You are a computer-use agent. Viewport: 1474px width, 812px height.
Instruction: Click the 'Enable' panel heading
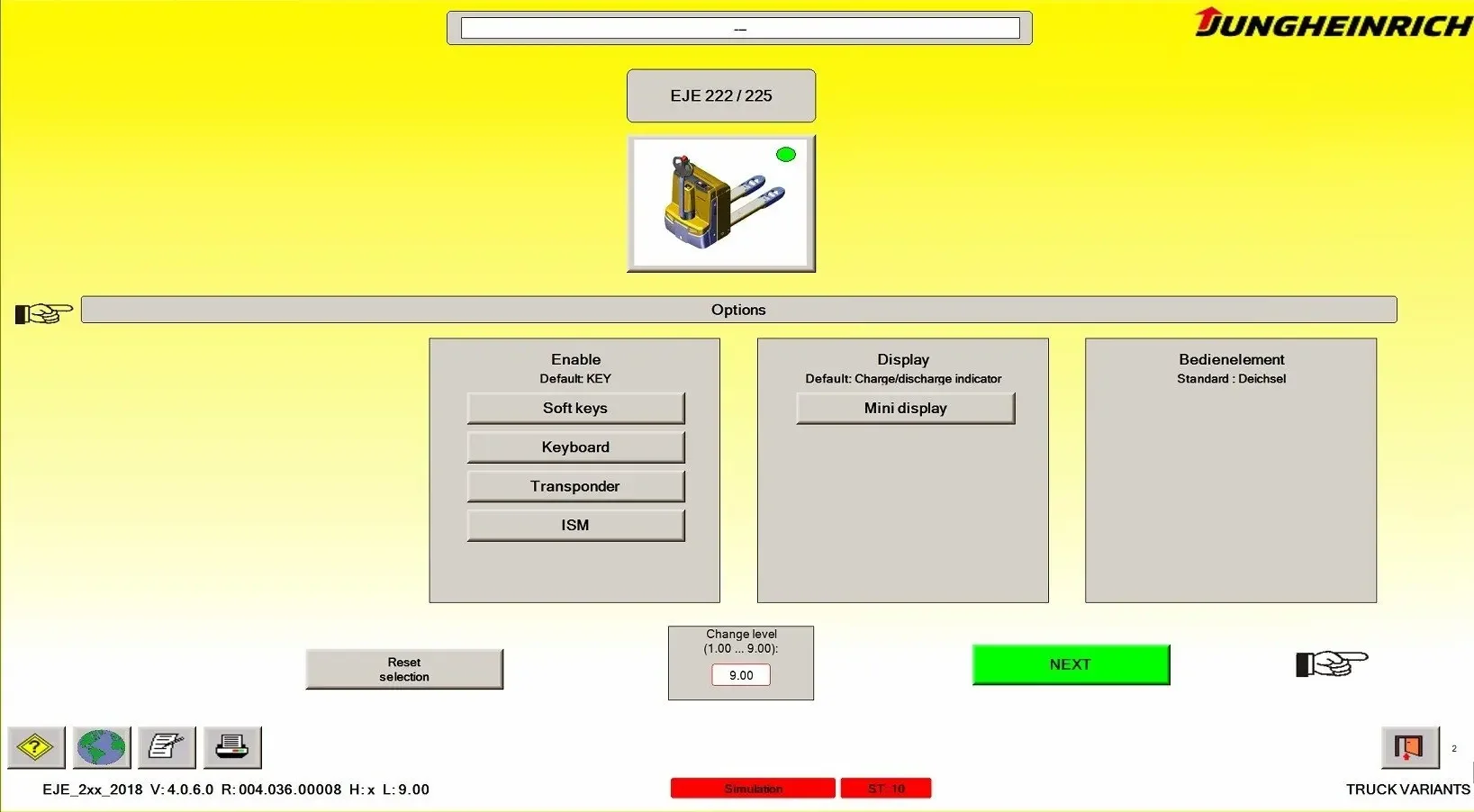575,359
